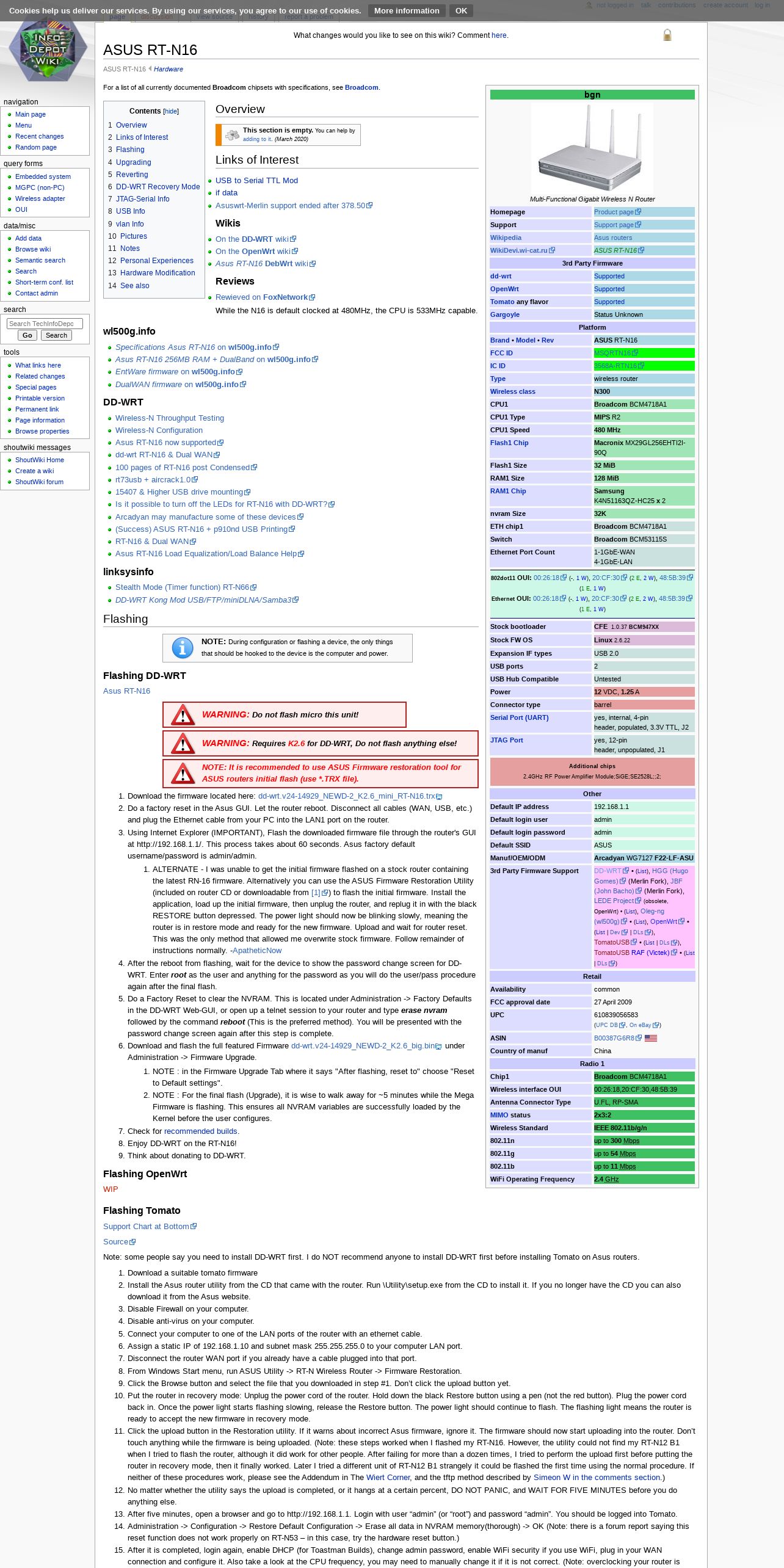Viewport: 784px width, 1568px height.
Task: Focus the Search TechInfoDepot input field
Action: (45, 324)
